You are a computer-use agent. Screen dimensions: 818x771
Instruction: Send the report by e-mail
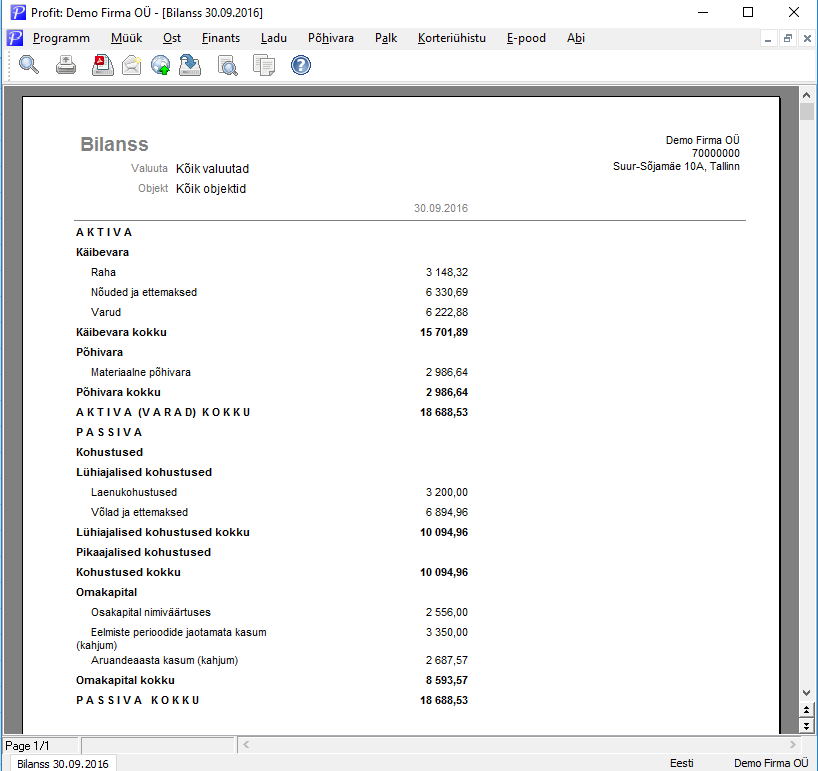pyautogui.click(x=131, y=65)
